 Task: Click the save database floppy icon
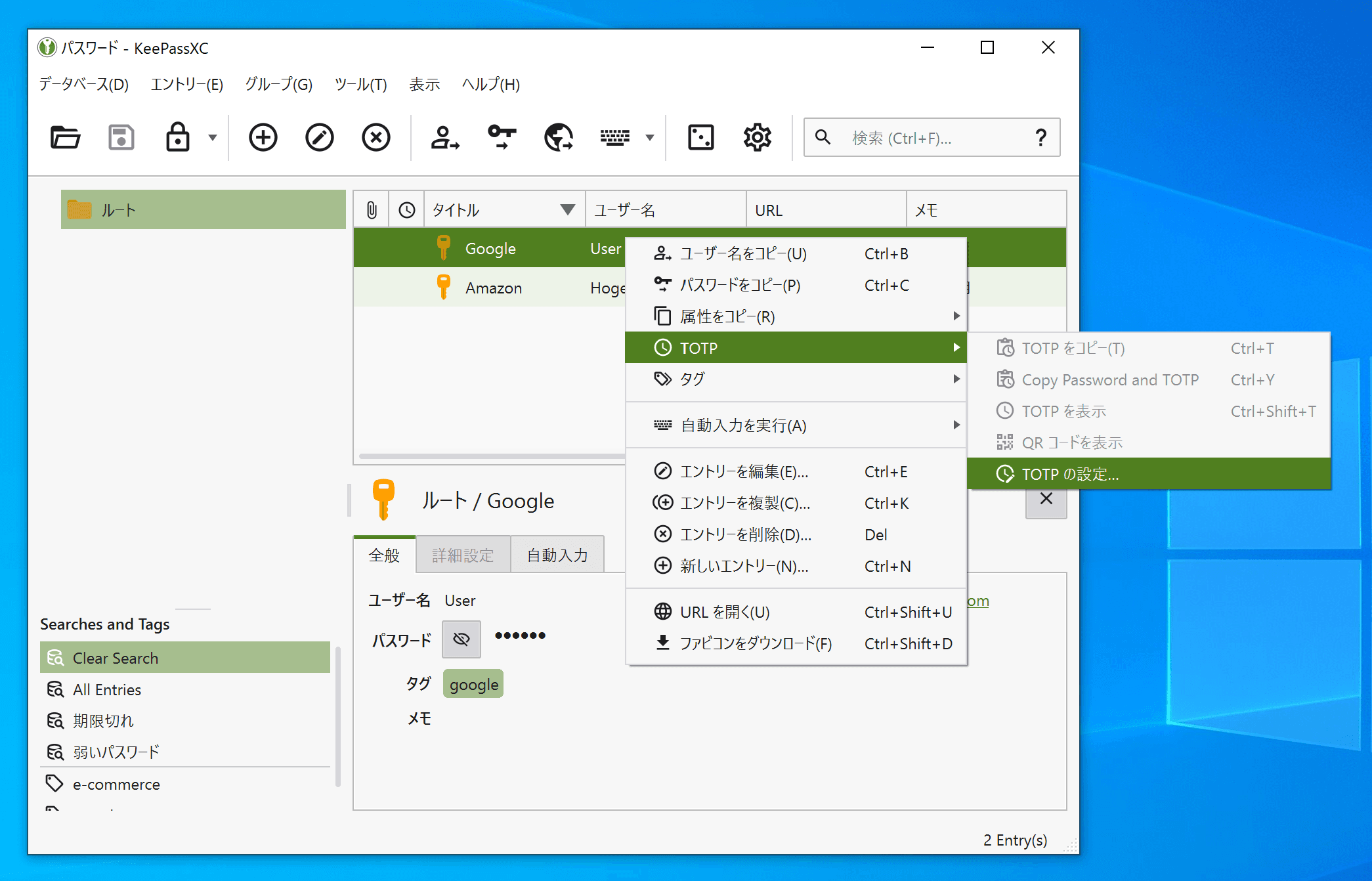121,138
